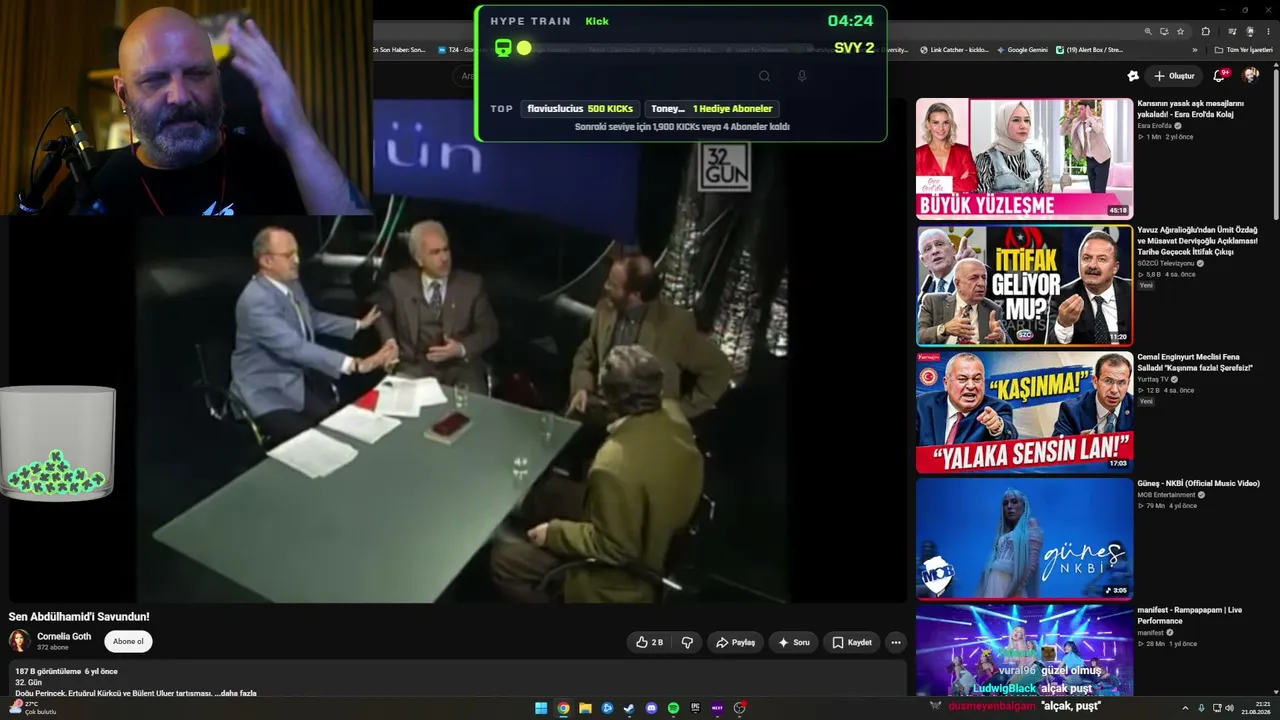Image resolution: width=1280 pixels, height=720 pixels.
Task: Open Spotify from the taskbar
Action: 673,708
